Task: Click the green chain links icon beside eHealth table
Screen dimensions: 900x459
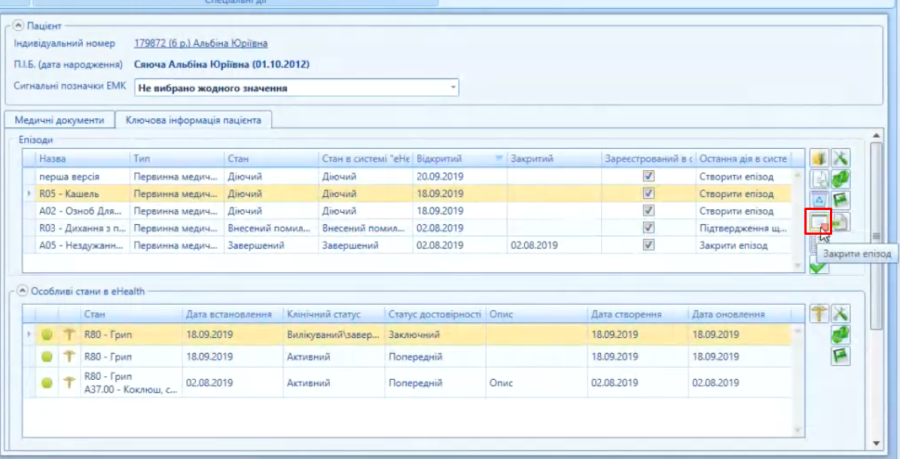Action: pos(841,334)
